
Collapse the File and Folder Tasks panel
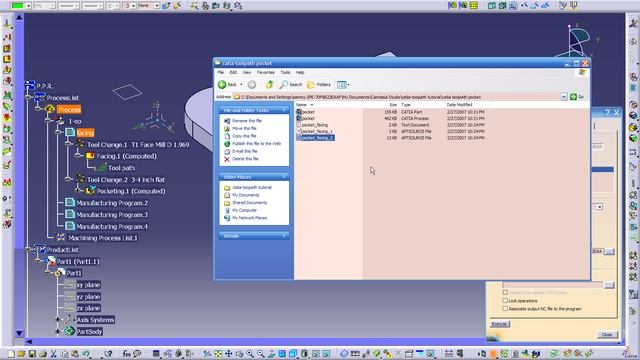click(x=284, y=110)
